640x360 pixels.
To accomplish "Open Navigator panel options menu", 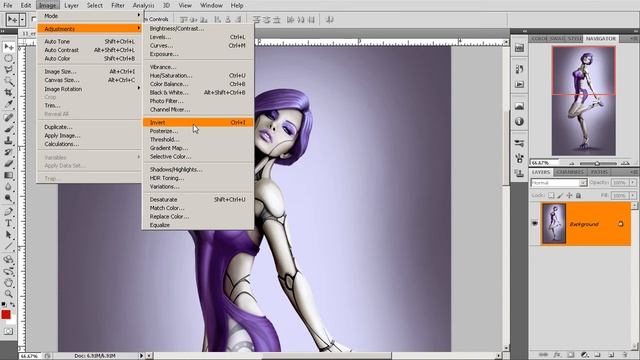I will pyautogui.click(x=633, y=38).
